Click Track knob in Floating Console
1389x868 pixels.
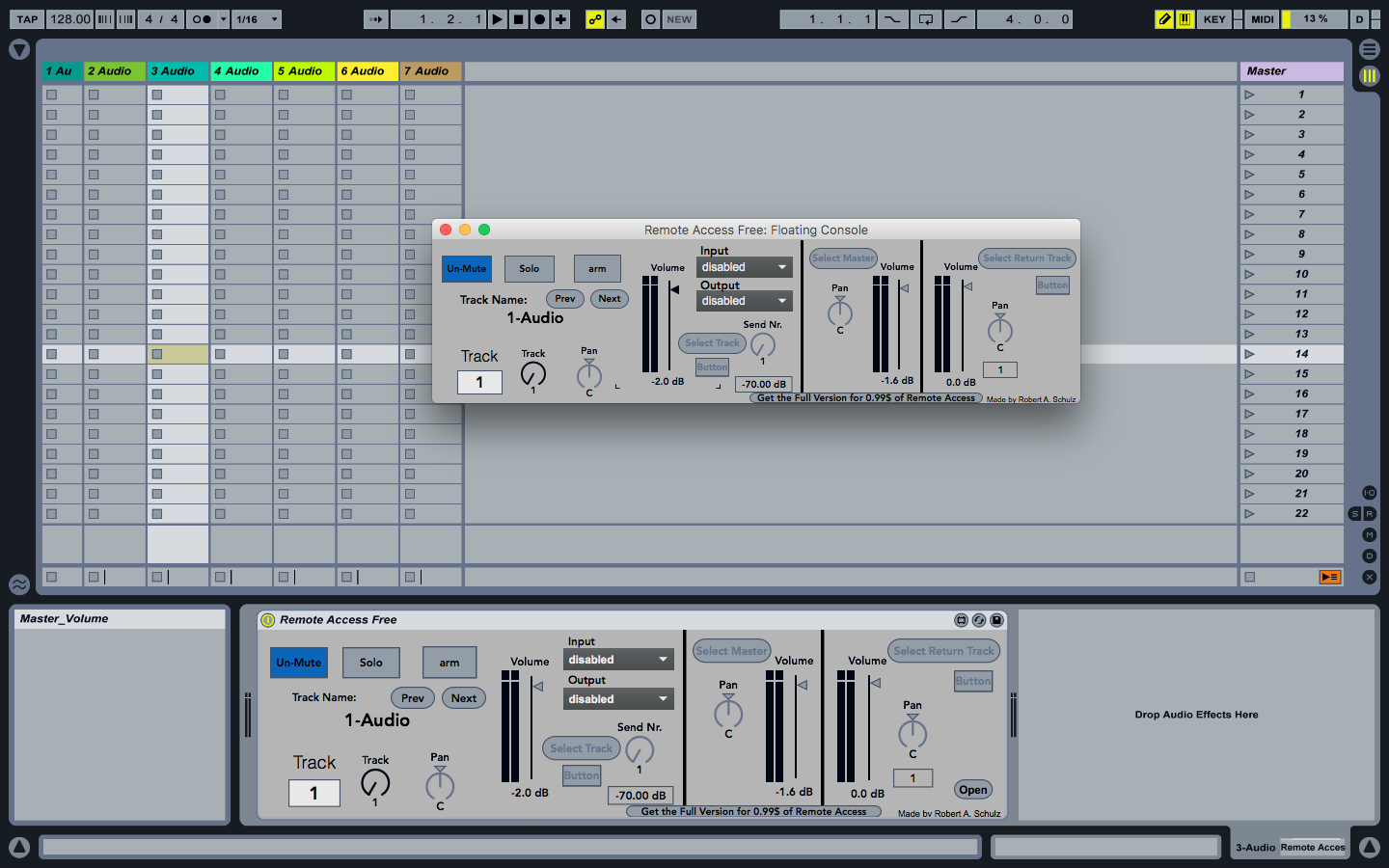pyautogui.click(x=533, y=374)
